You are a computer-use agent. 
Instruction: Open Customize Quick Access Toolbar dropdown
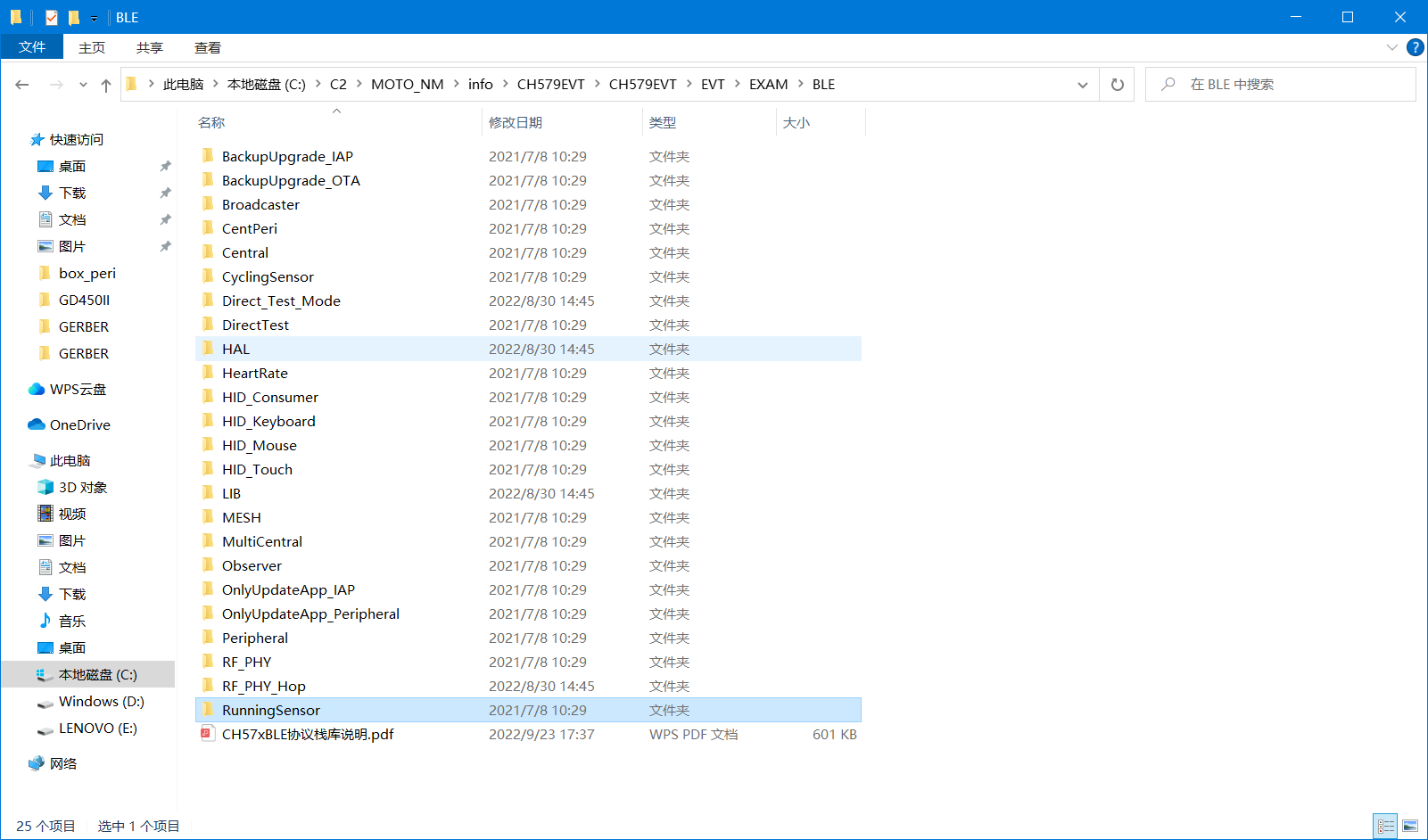tap(94, 18)
